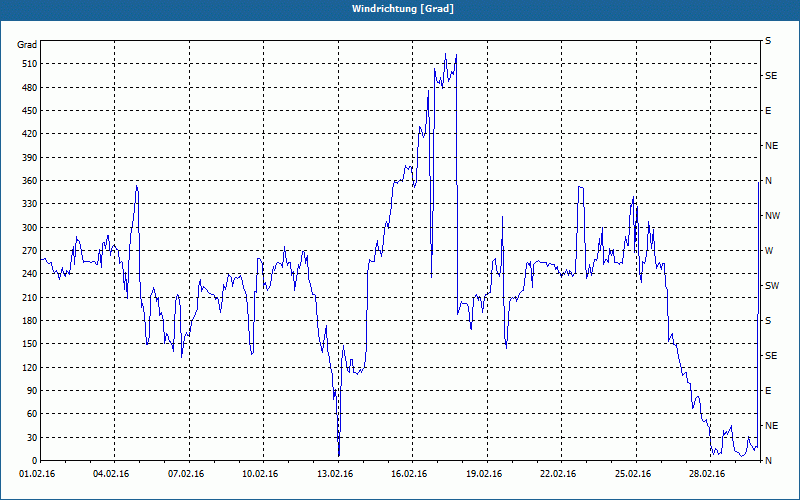Click the W compass label
This screenshot has width=800, height=500.
click(769, 251)
